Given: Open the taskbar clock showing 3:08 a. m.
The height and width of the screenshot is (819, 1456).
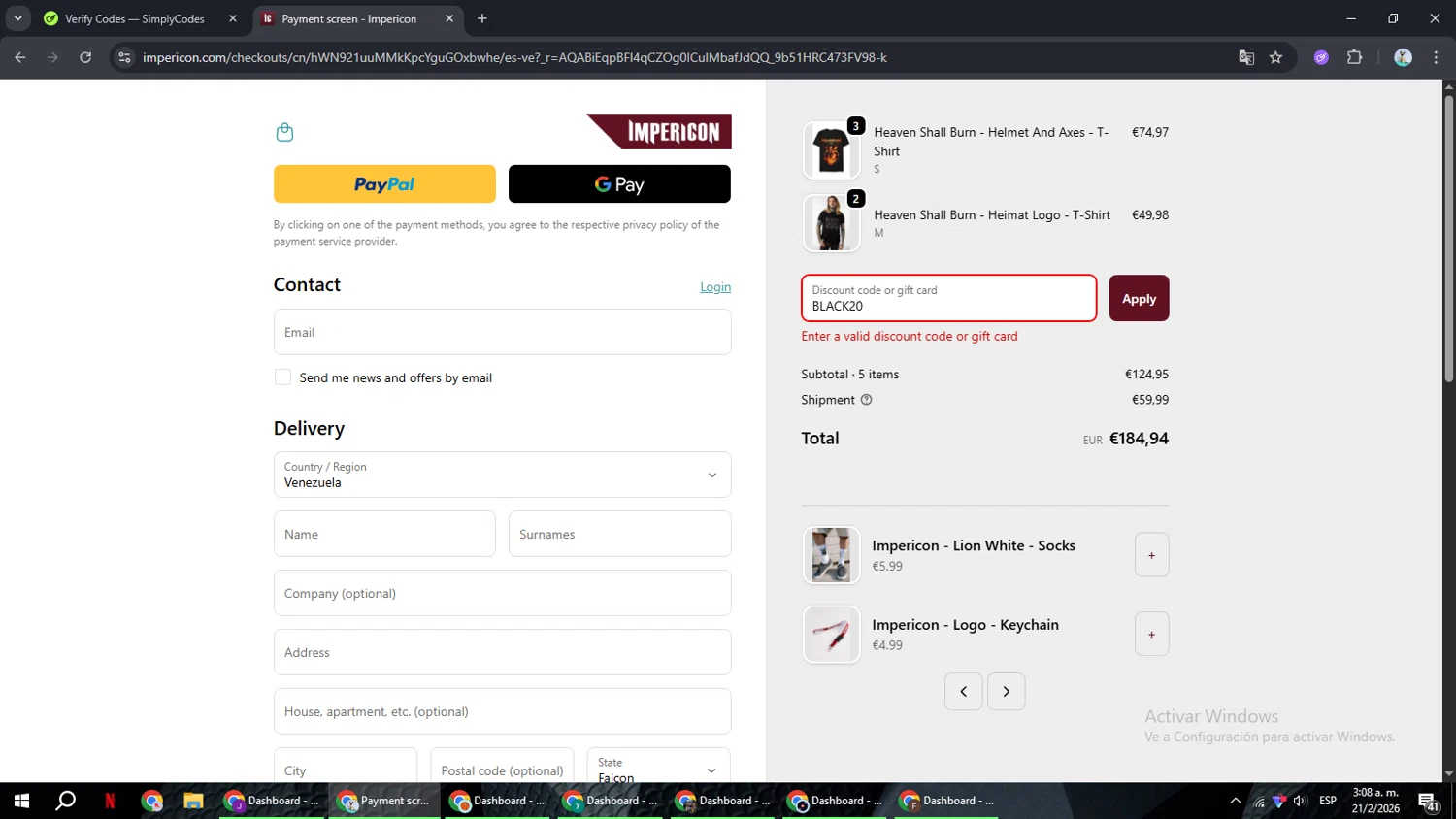Looking at the screenshot, I should tap(1375, 801).
